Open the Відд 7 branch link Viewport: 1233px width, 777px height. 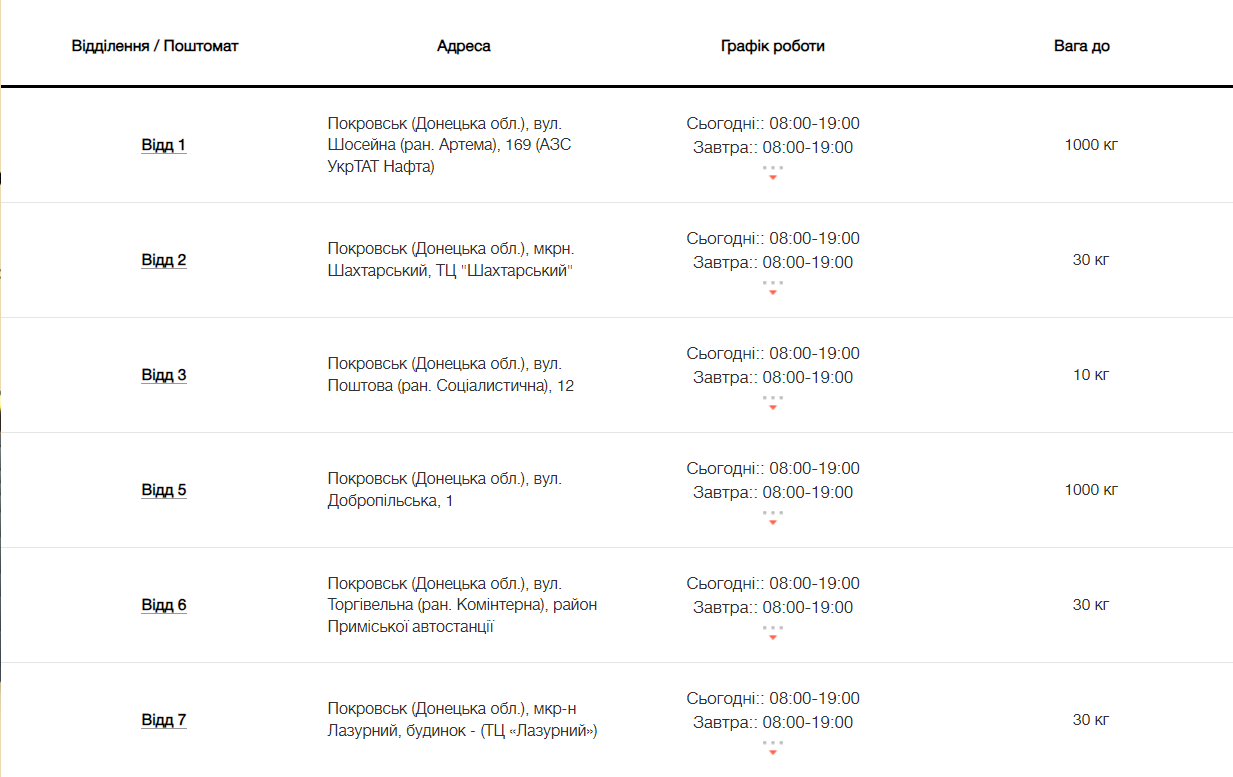click(163, 720)
